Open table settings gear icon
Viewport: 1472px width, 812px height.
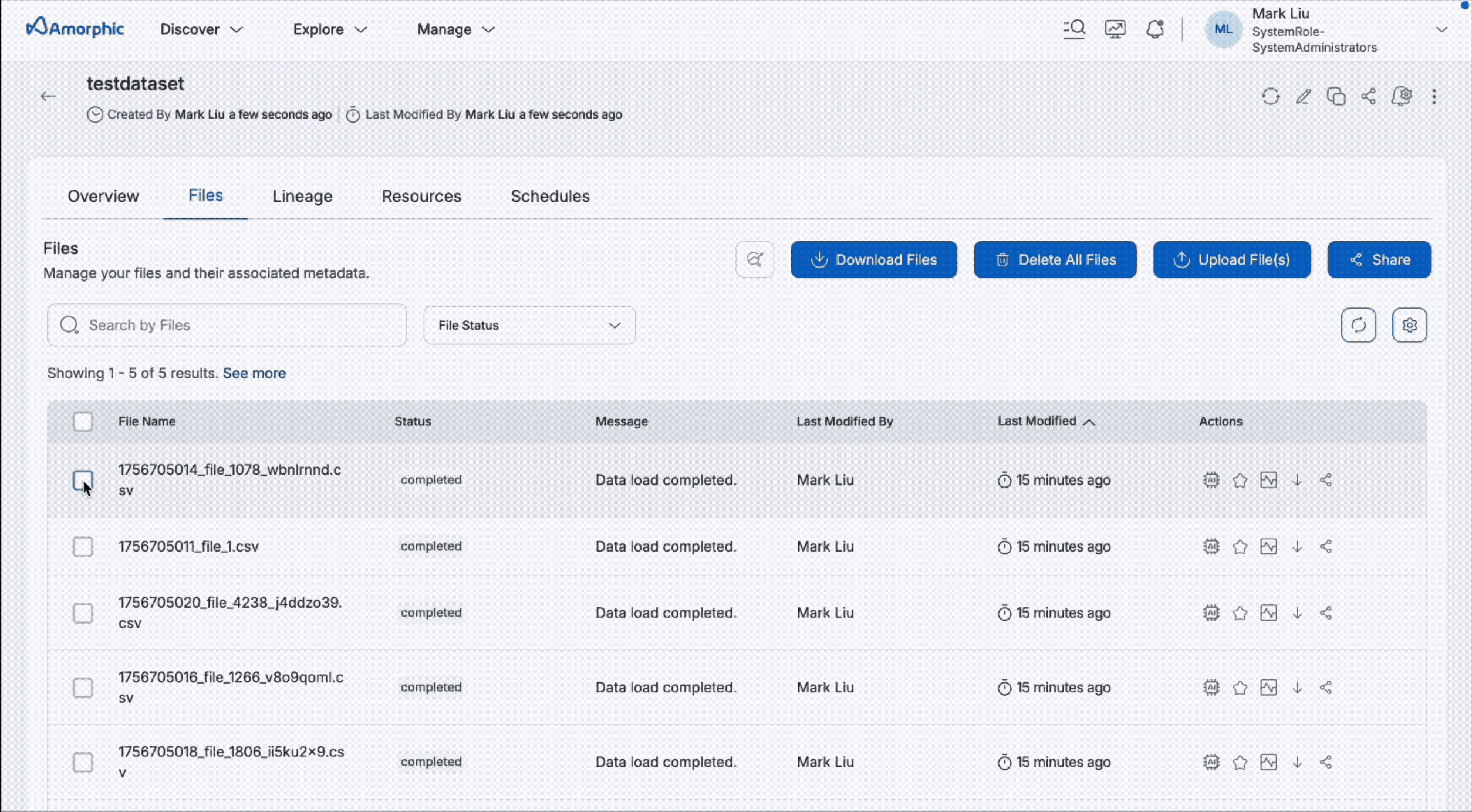(x=1409, y=325)
